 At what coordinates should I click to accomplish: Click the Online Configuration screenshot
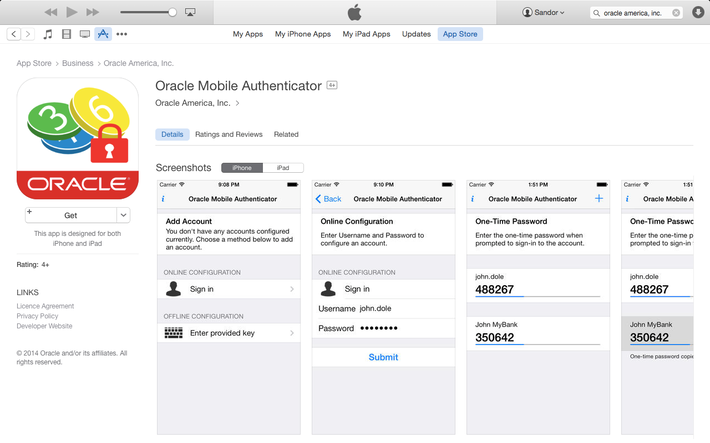[384, 308]
